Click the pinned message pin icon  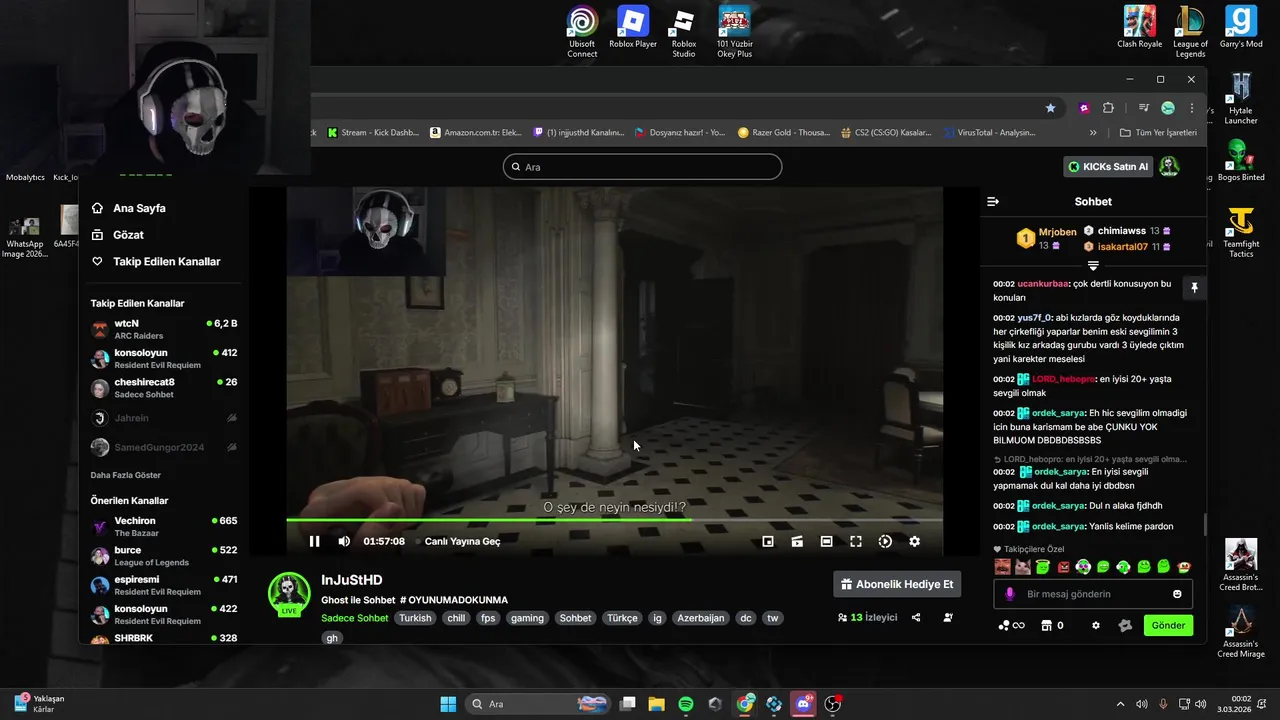[x=1193, y=288]
